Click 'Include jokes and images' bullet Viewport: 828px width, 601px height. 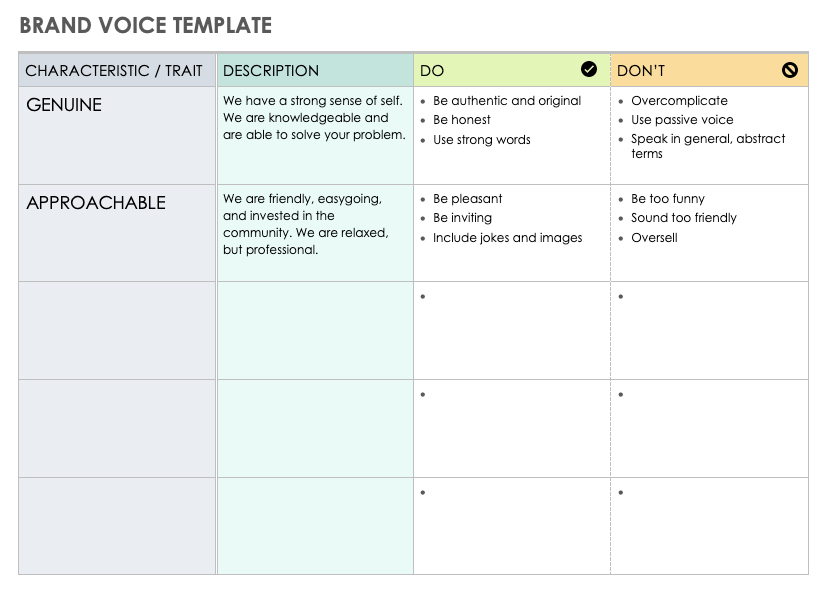click(507, 238)
